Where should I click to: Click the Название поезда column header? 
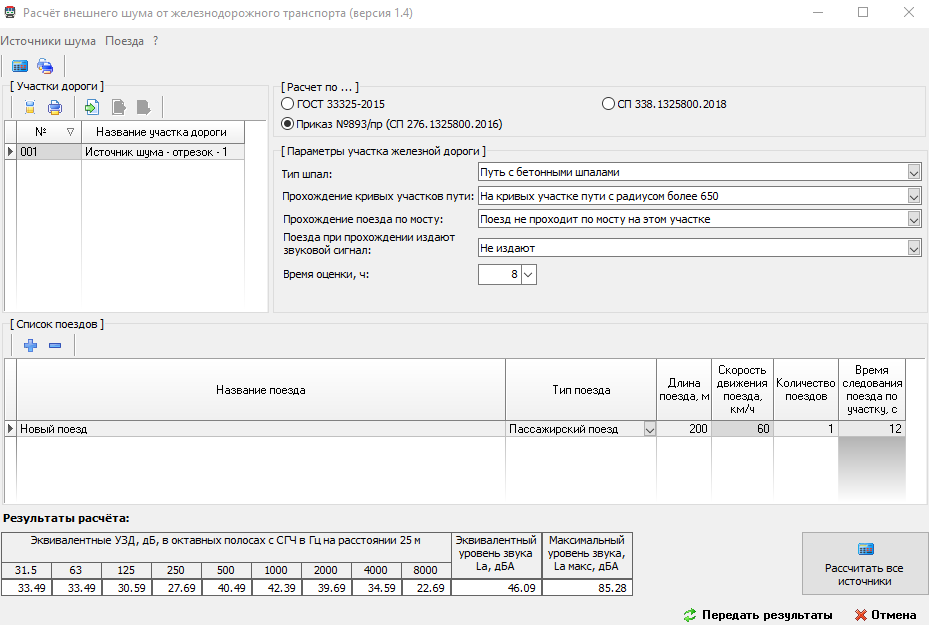pyautogui.click(x=261, y=390)
